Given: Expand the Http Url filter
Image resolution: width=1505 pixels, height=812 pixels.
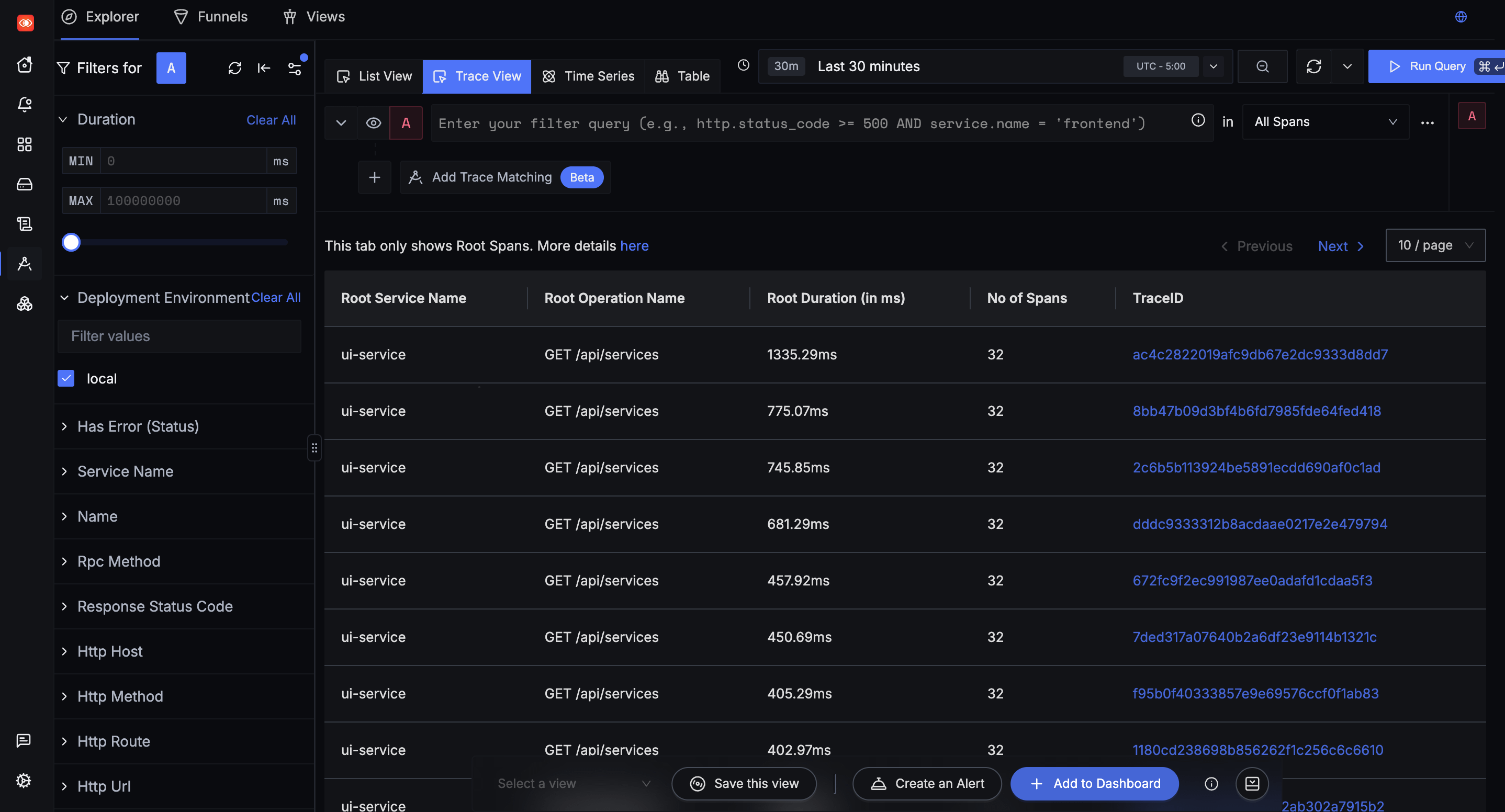Looking at the screenshot, I should tap(64, 786).
